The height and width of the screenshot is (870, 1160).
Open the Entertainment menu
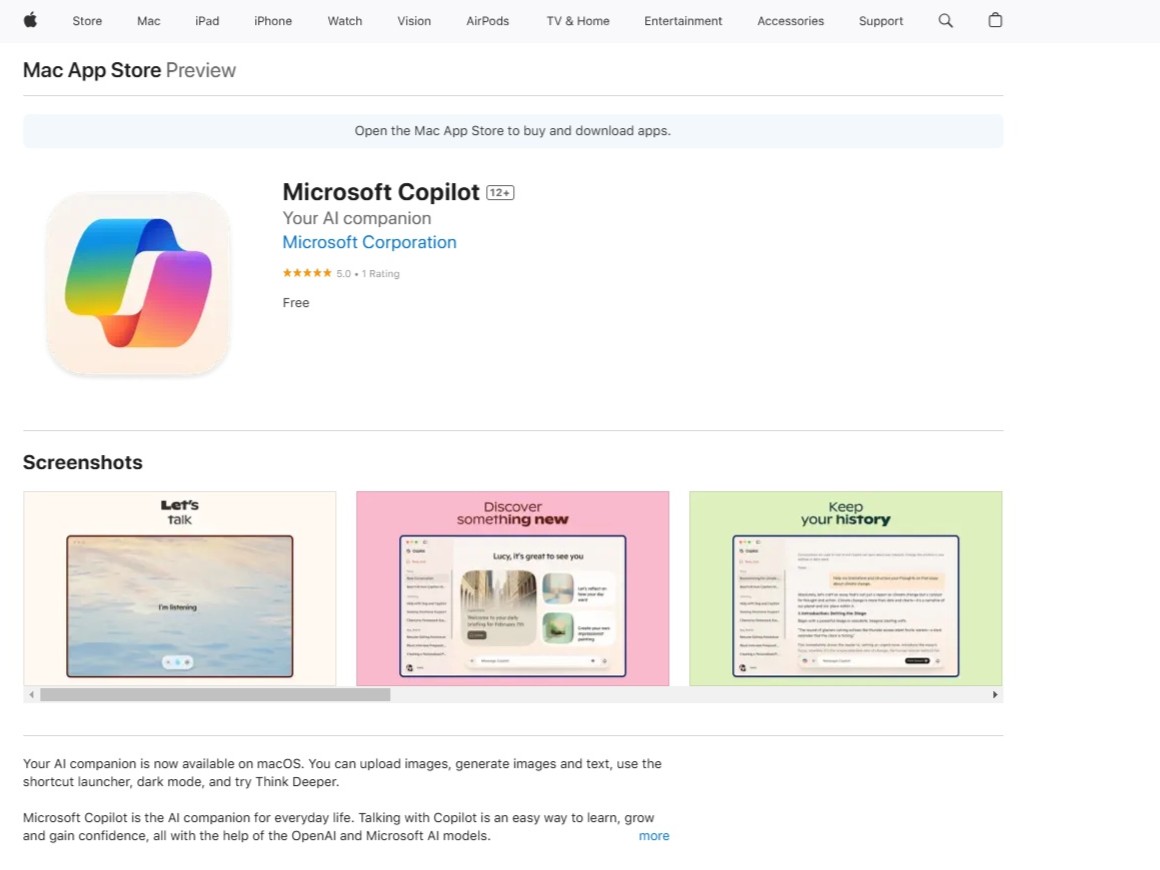pyautogui.click(x=683, y=21)
